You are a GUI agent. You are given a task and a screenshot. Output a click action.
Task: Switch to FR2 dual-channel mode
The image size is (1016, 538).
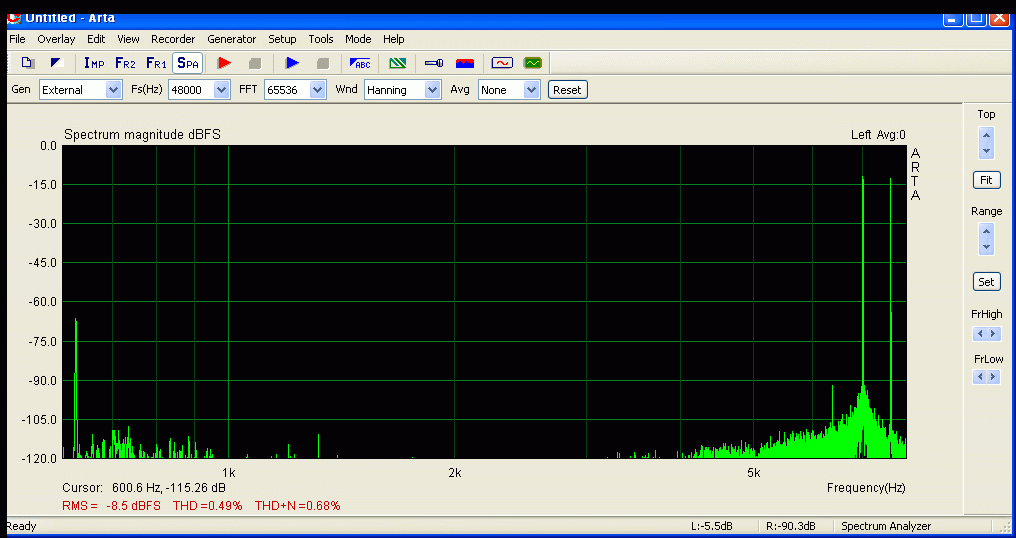click(125, 63)
